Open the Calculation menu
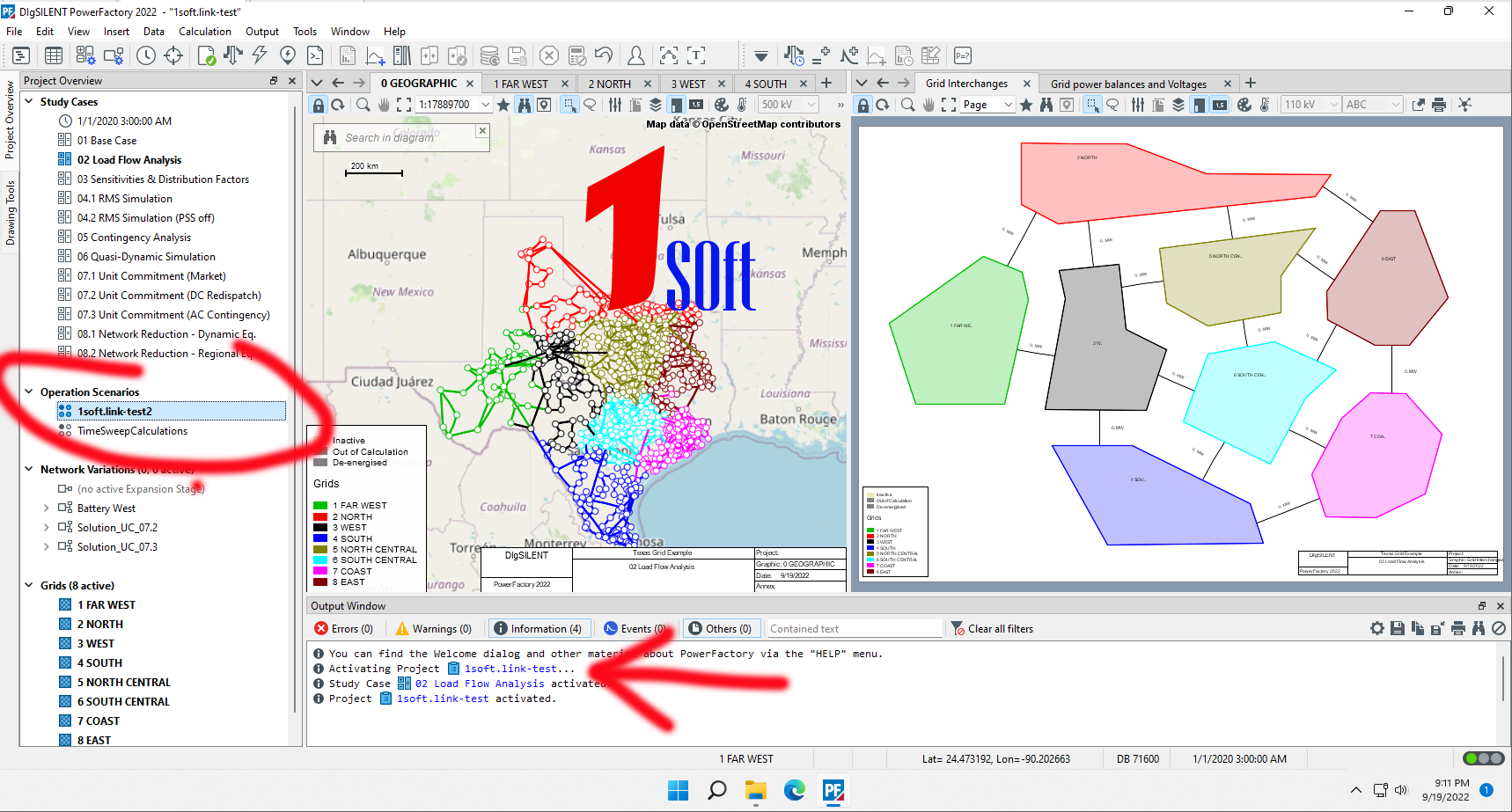The height and width of the screenshot is (812, 1512). click(205, 32)
